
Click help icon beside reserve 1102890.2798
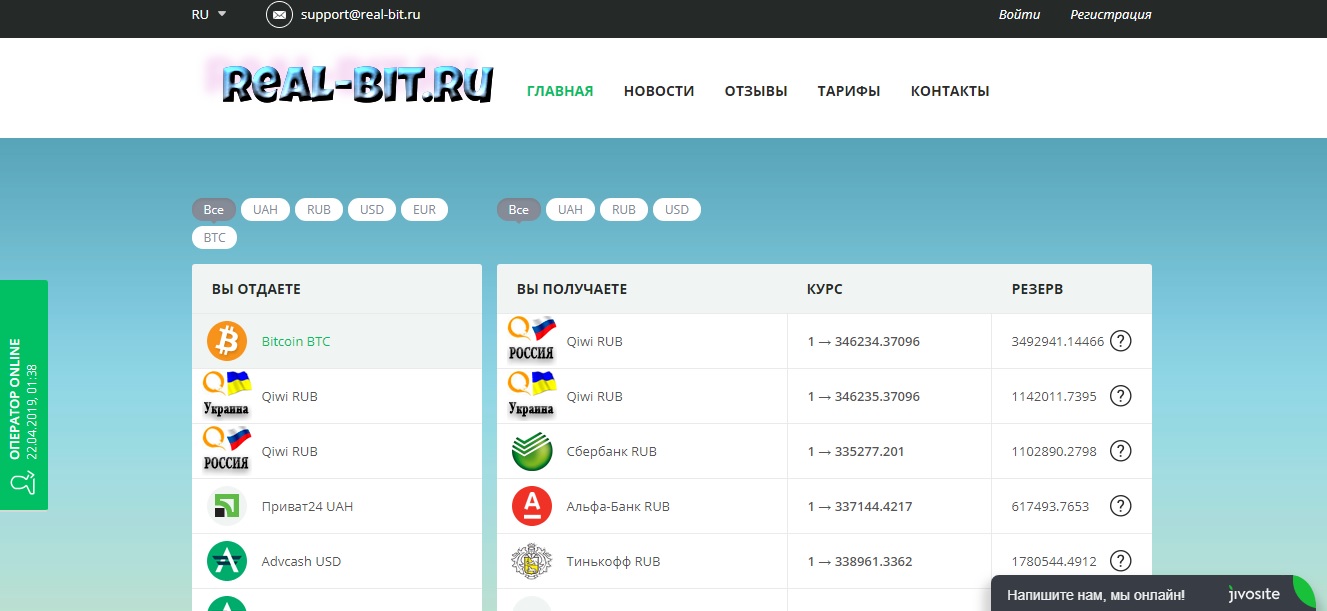tap(1121, 451)
